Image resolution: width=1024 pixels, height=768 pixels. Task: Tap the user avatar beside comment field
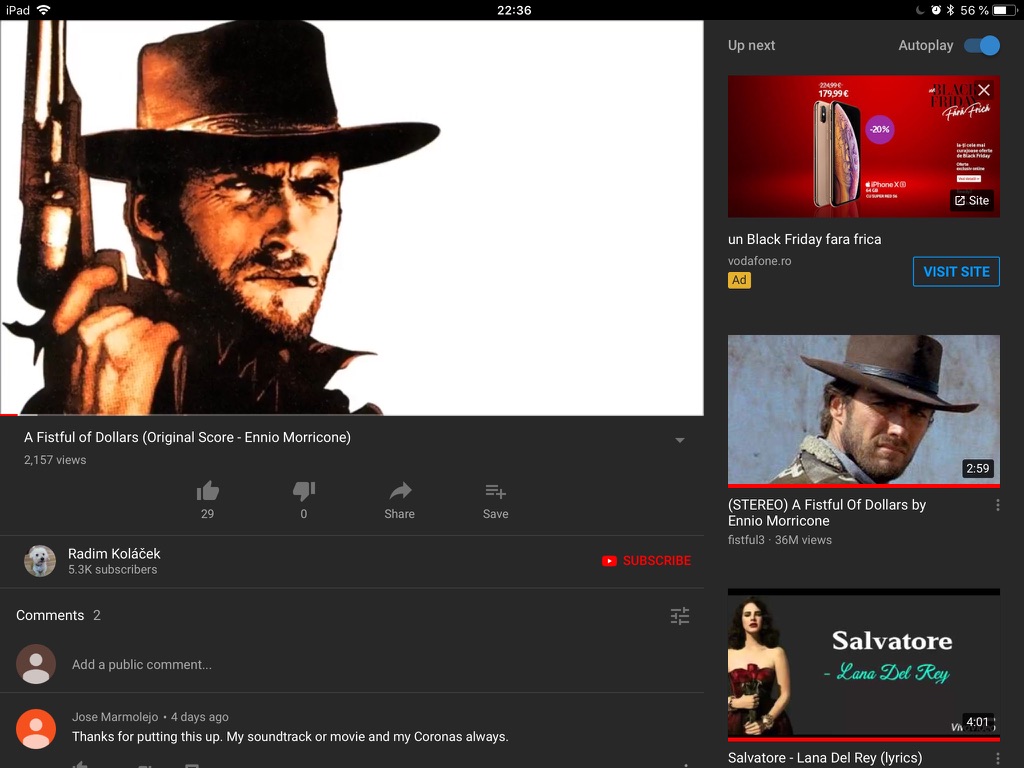click(x=36, y=664)
